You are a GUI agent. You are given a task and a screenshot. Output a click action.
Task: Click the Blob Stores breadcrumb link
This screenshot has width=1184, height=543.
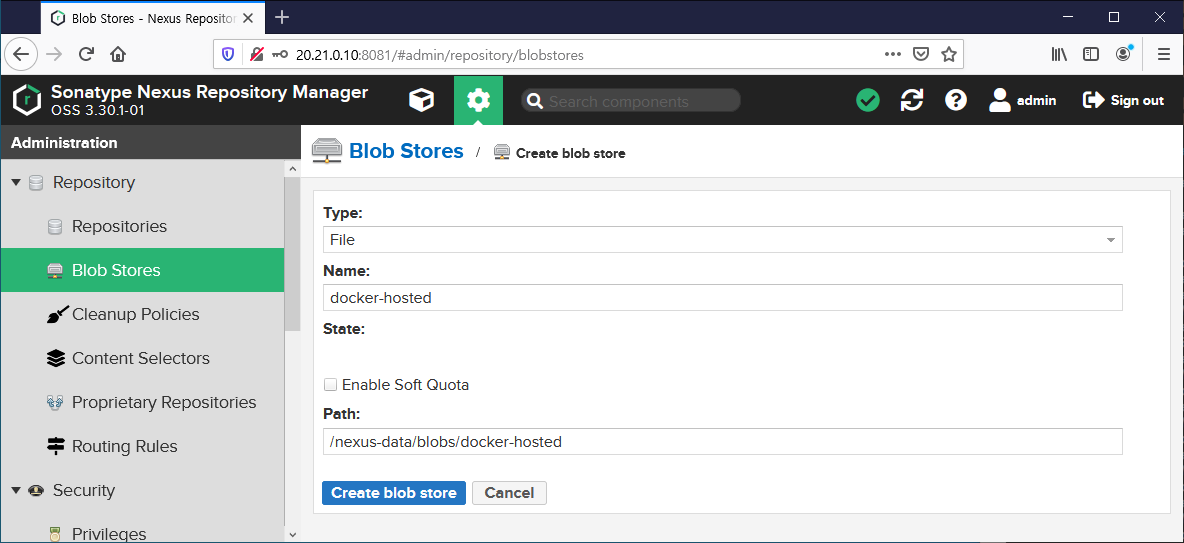[405, 151]
